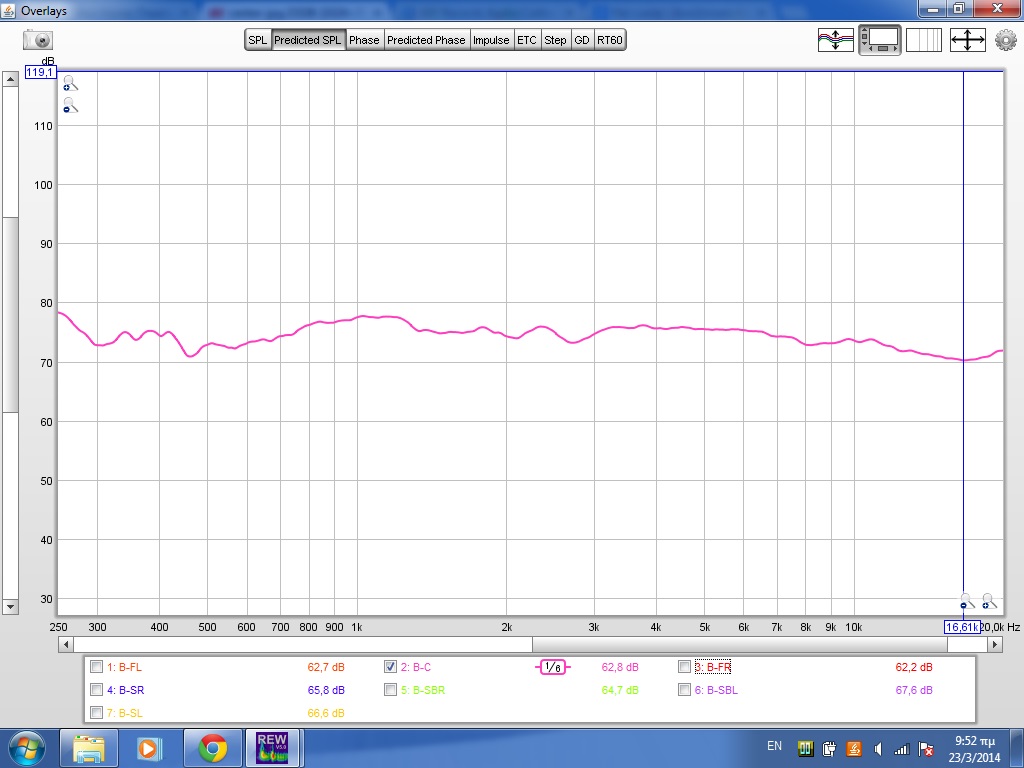The image size is (1024, 768).
Task: Show the 4: B-SR trace
Action: point(96,690)
